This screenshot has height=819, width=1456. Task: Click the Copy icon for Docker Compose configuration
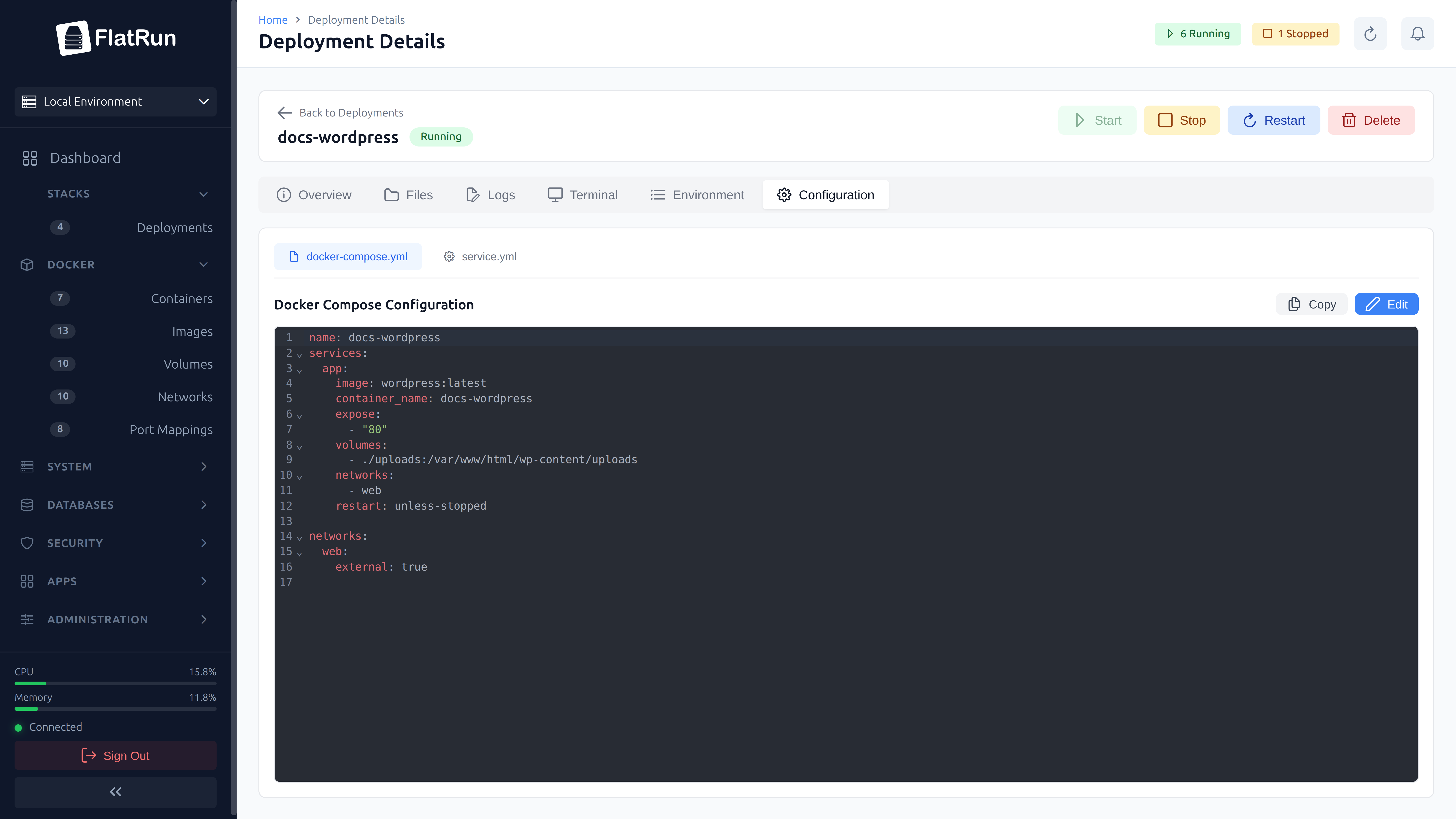point(1294,304)
